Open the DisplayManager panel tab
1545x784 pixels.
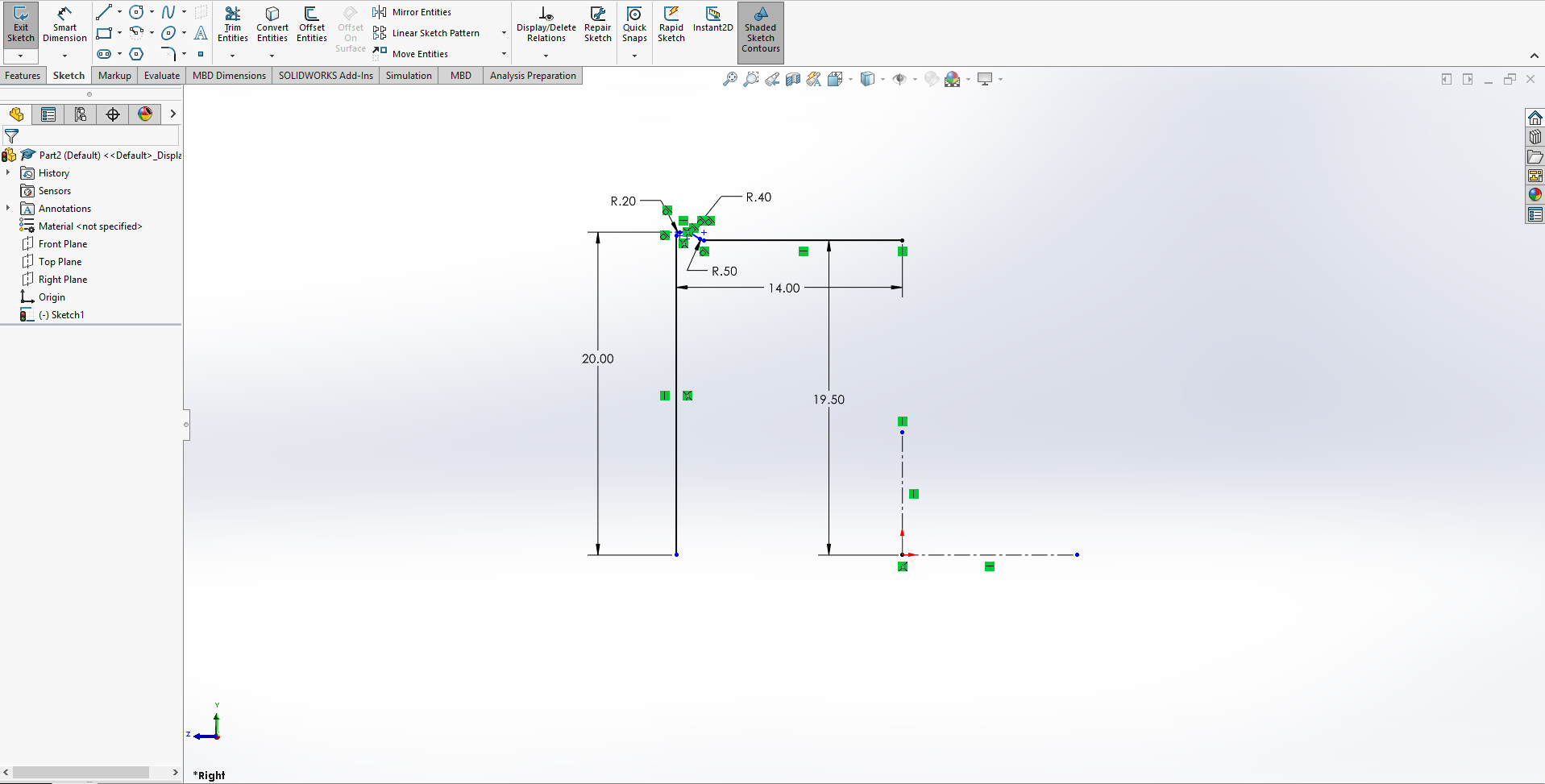[x=145, y=114]
